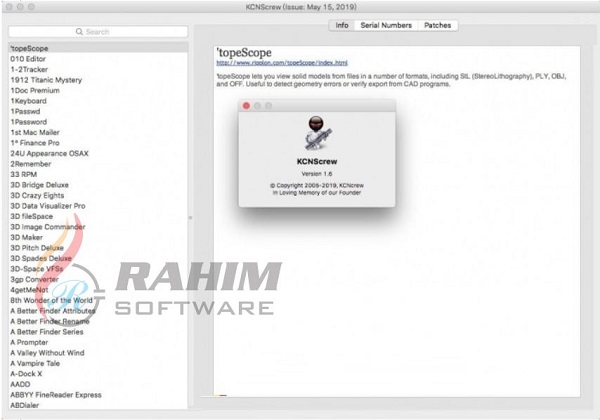This screenshot has height=420, width=600.
Task: Select A Valley Without Wind entry
Action: coord(98,353)
